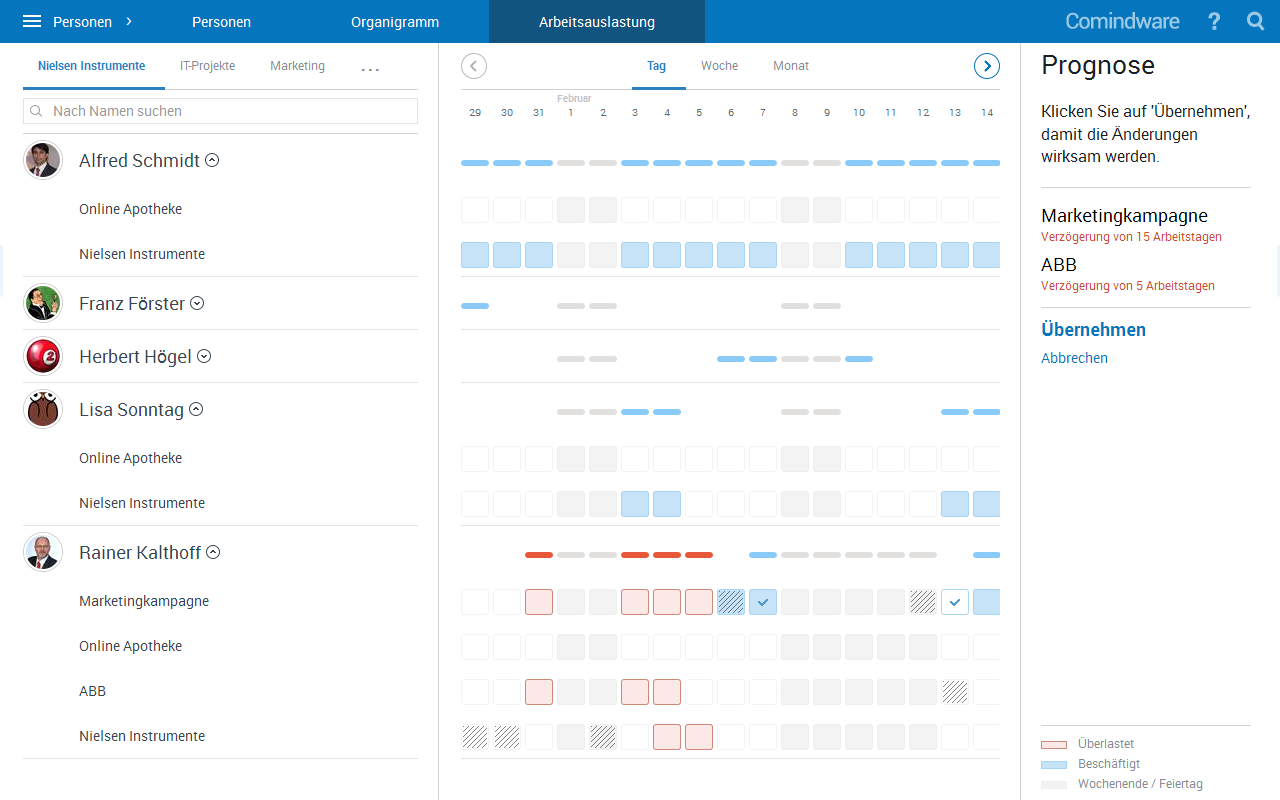
Task: Click ABB under Rainer Kalthoff
Action: (92, 691)
